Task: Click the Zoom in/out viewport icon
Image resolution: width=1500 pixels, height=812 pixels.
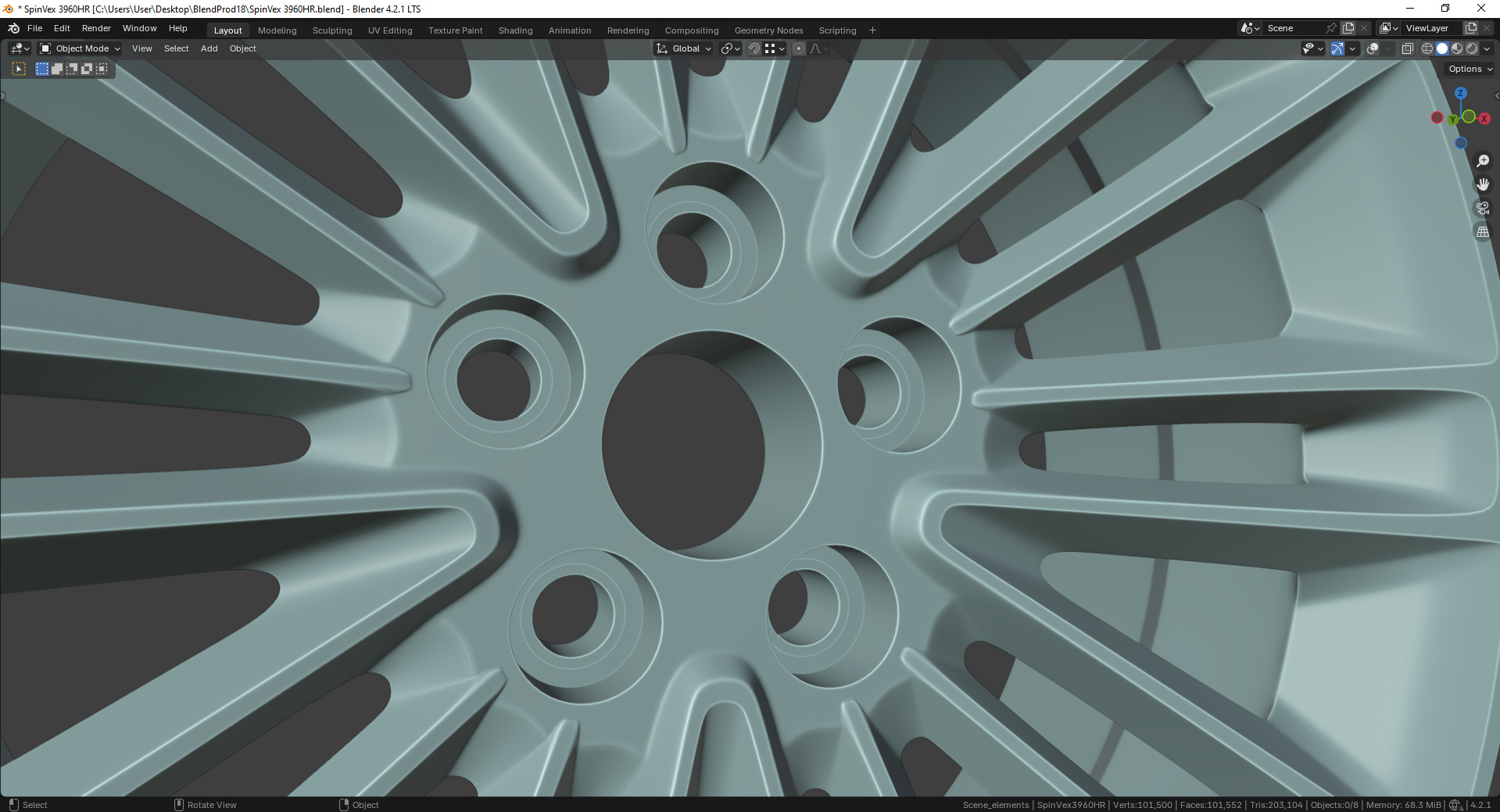Action: point(1483,161)
